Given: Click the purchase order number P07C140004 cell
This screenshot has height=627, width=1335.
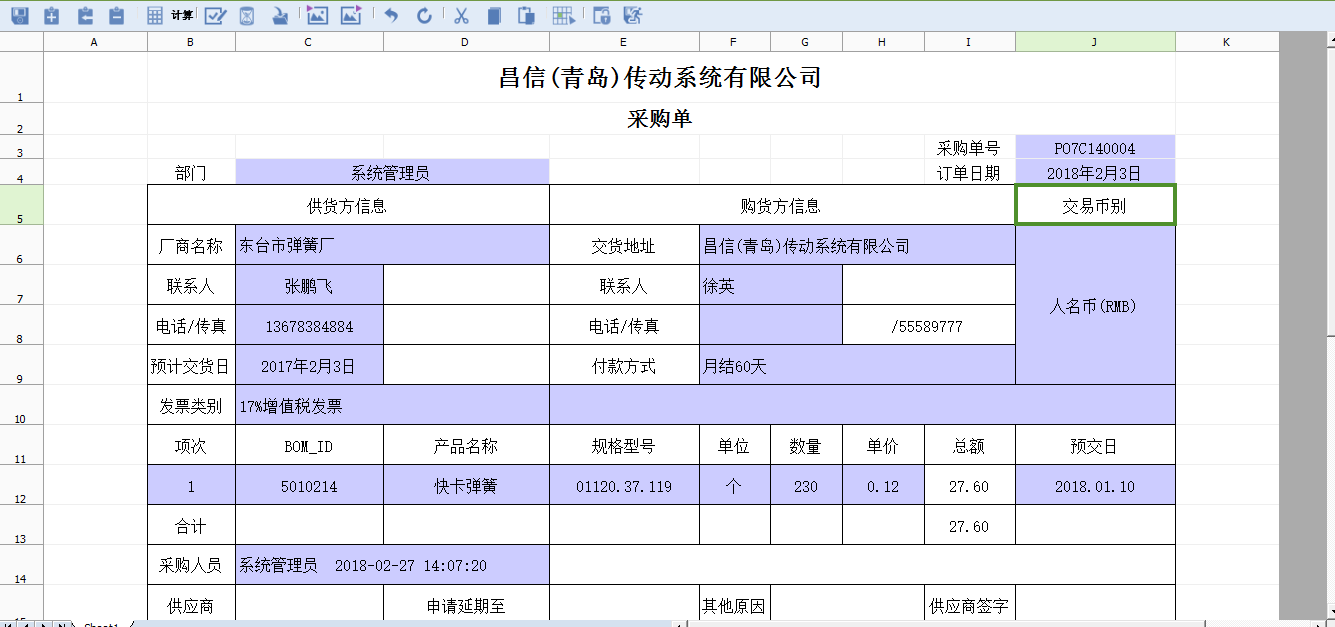Looking at the screenshot, I should coord(1095,148).
